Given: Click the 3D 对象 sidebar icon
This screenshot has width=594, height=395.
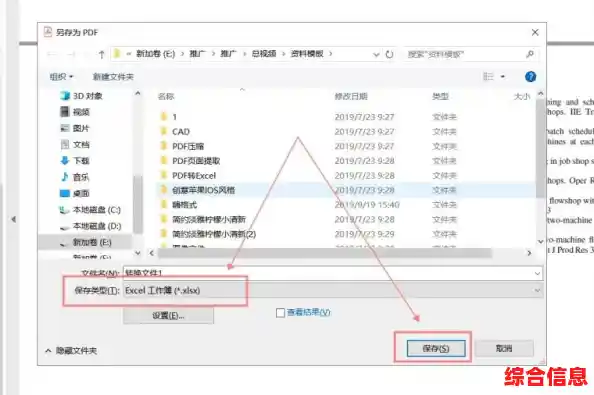Looking at the screenshot, I should [x=65, y=96].
